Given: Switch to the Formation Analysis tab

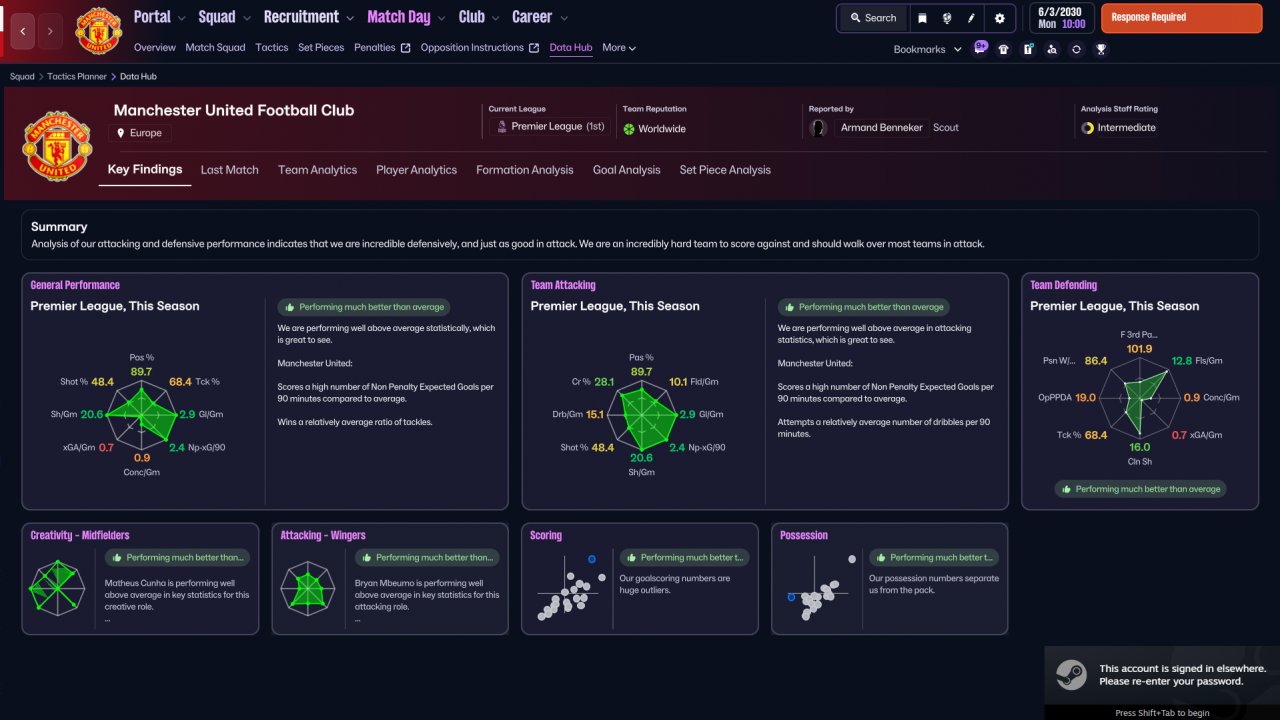Looking at the screenshot, I should click(x=525, y=170).
